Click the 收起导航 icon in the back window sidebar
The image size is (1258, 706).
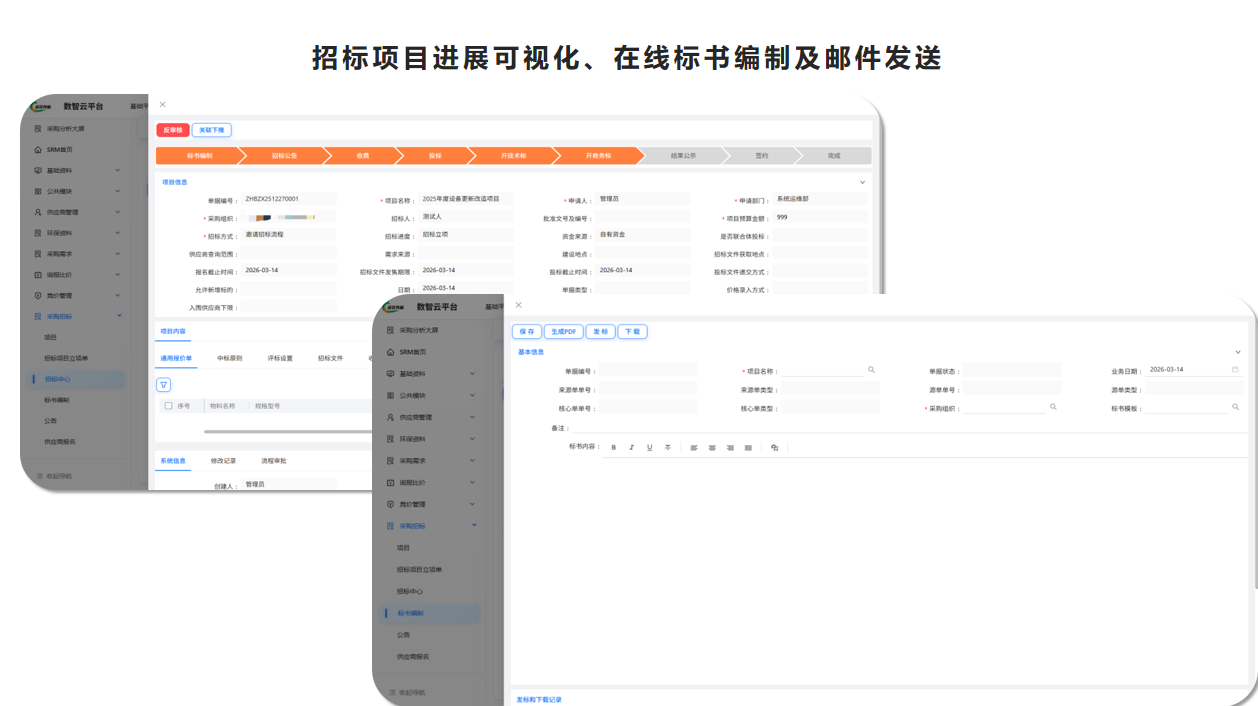(x=39, y=476)
